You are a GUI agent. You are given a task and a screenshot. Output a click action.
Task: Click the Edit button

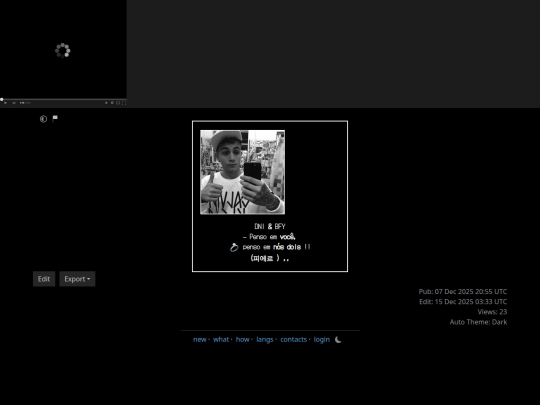coord(44,279)
